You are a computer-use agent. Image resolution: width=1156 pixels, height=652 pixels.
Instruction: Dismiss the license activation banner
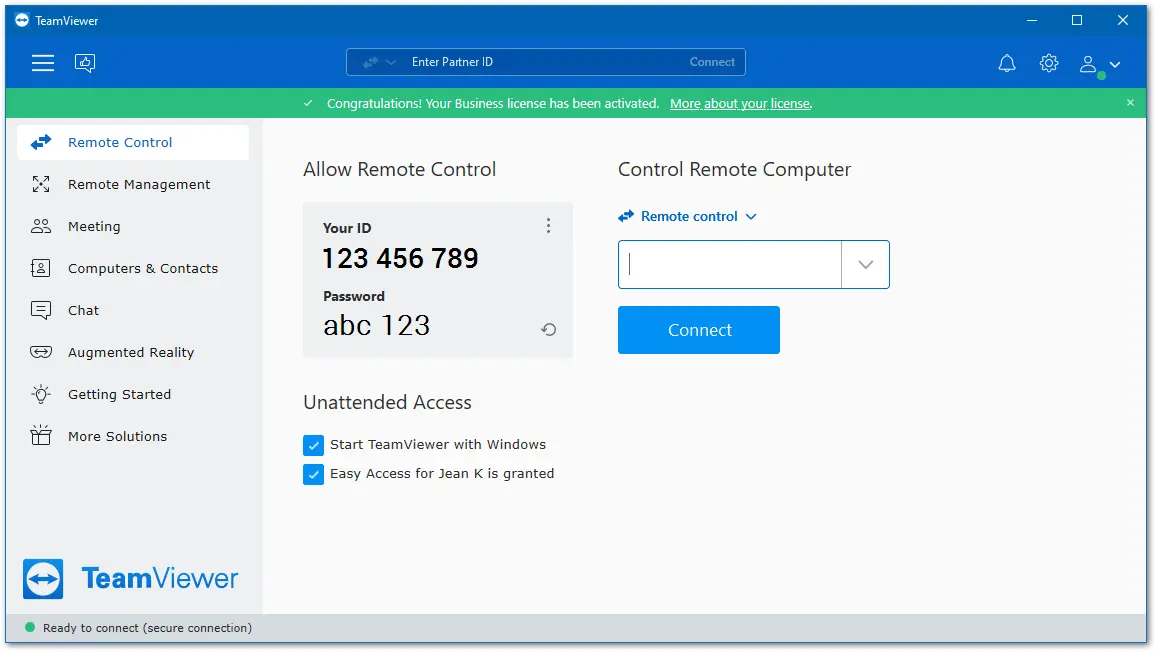[1130, 103]
